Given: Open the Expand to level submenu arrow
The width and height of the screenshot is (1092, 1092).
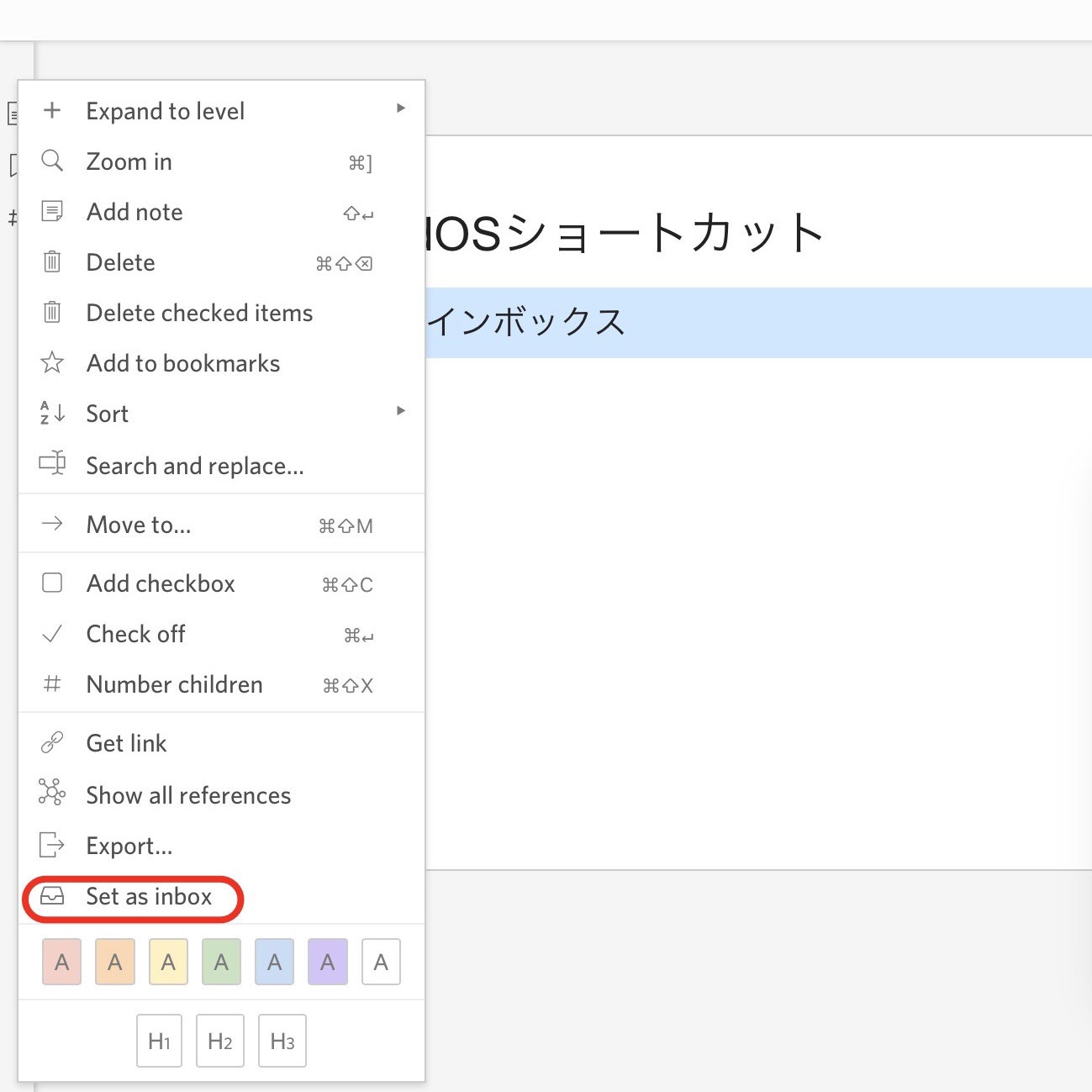Looking at the screenshot, I should 401,108.
